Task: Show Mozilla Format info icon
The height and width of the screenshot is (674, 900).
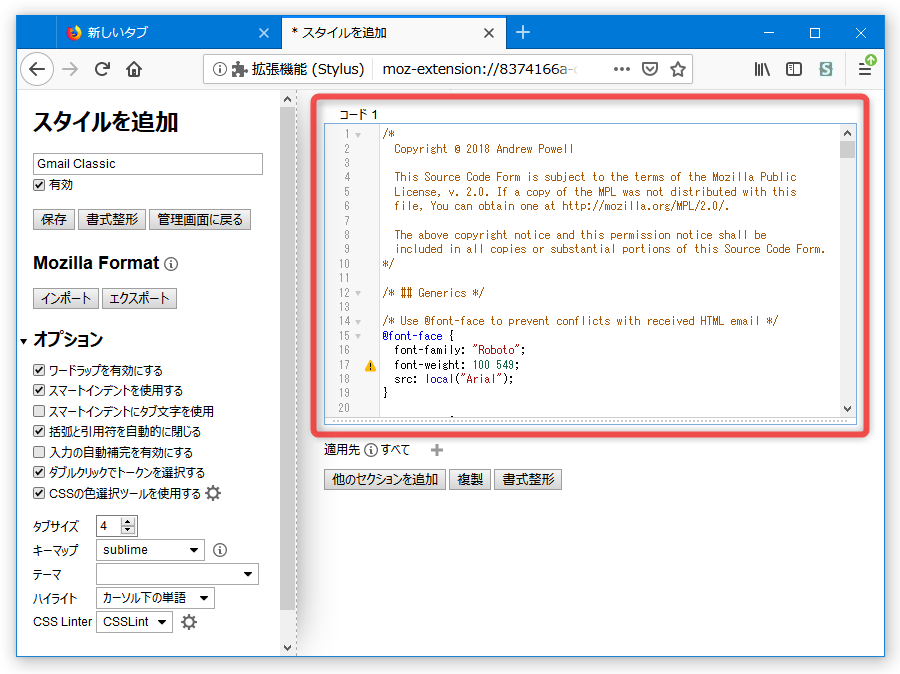Action: click(171, 264)
